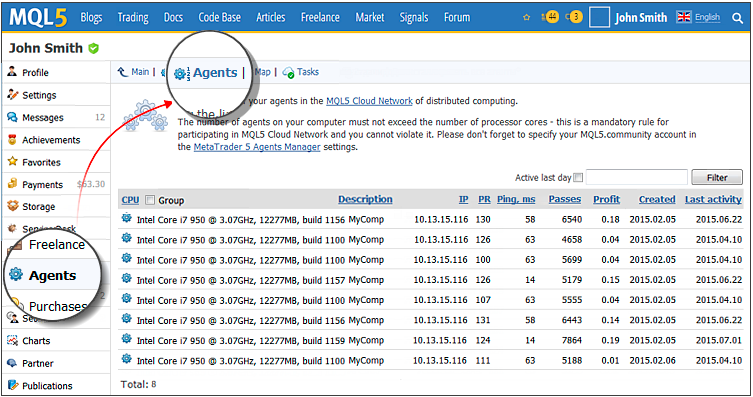Open search with magnifier icon
The width and height of the screenshot is (753, 397).
point(737,18)
